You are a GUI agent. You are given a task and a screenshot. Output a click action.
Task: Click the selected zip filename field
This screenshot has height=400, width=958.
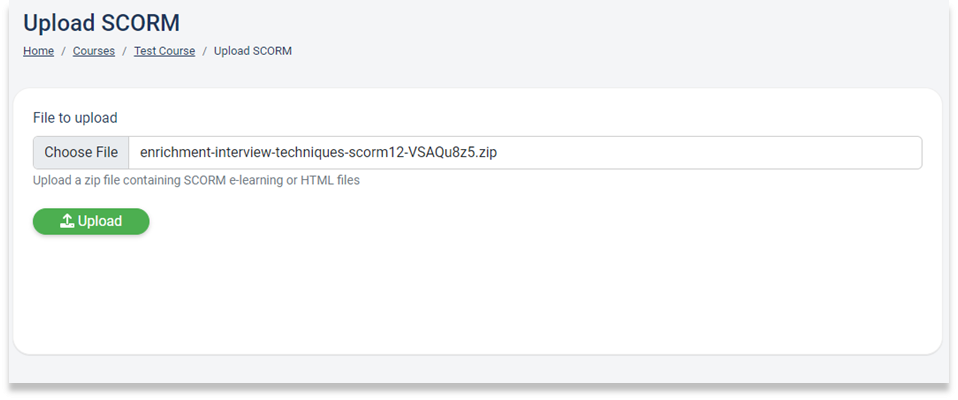(525, 153)
